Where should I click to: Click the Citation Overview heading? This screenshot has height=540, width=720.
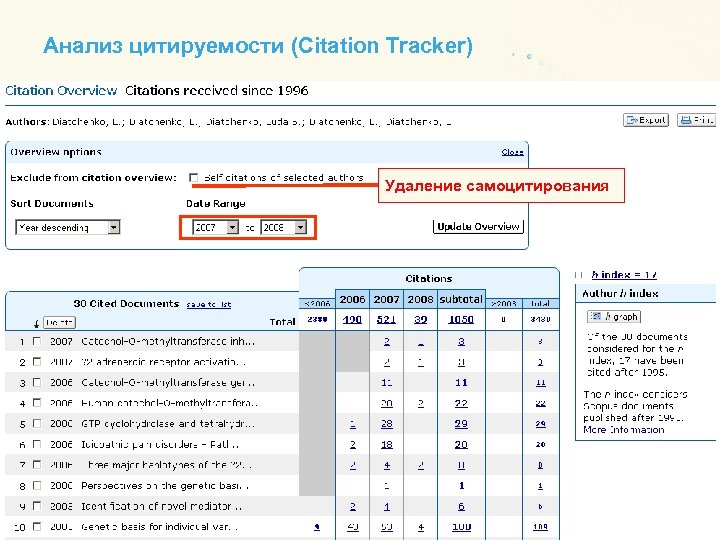61,90
